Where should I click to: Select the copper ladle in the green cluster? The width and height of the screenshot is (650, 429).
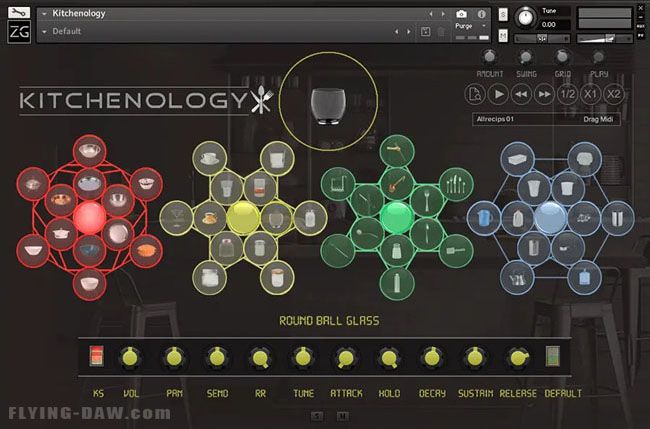[x=397, y=184]
